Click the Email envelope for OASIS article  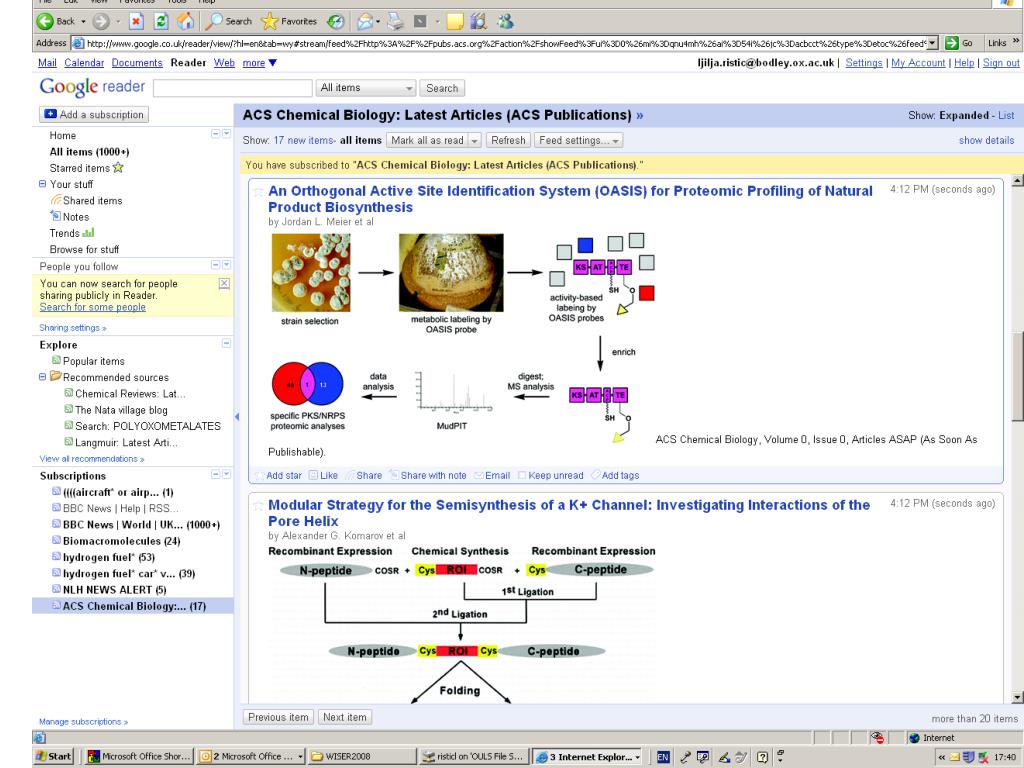479,475
